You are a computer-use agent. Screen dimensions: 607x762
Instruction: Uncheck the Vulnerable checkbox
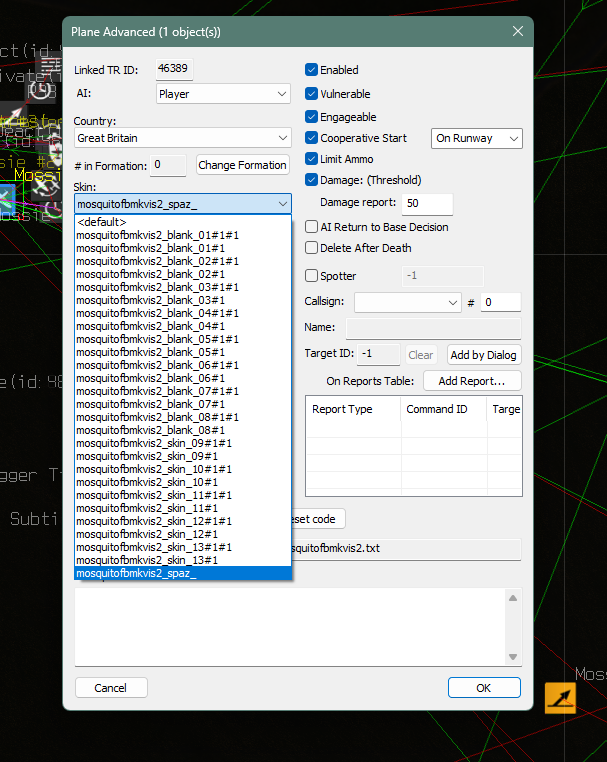(312, 93)
